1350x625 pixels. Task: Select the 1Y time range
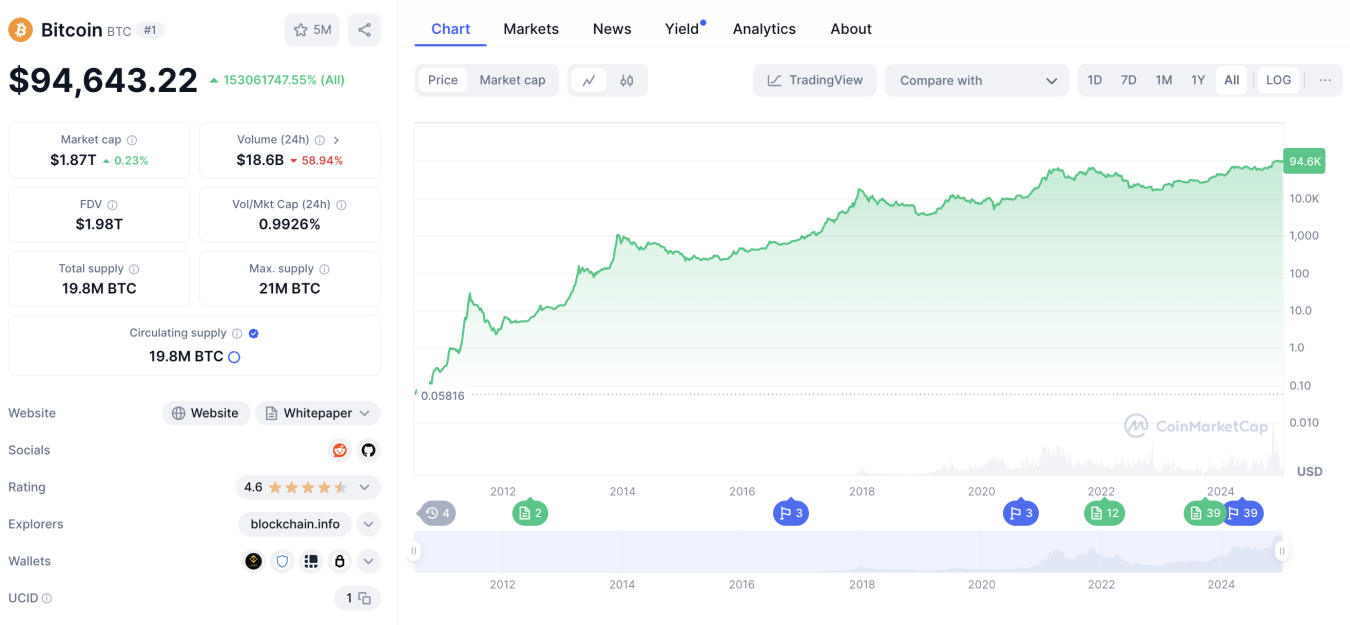point(1197,80)
